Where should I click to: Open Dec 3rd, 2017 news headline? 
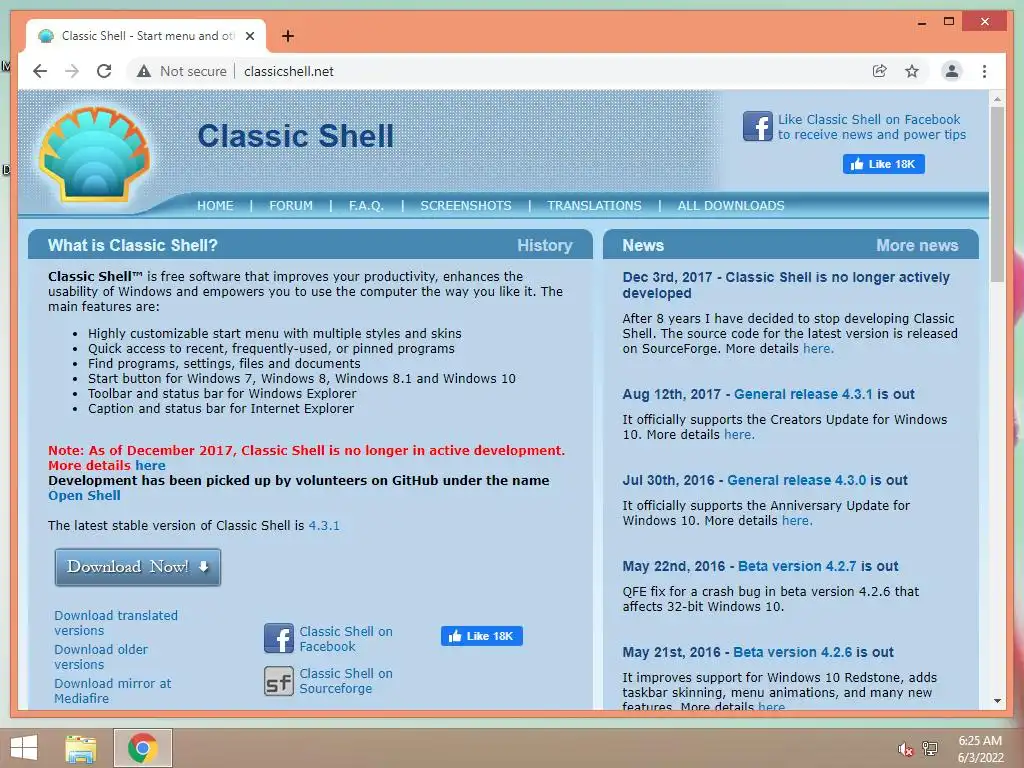[786, 285]
